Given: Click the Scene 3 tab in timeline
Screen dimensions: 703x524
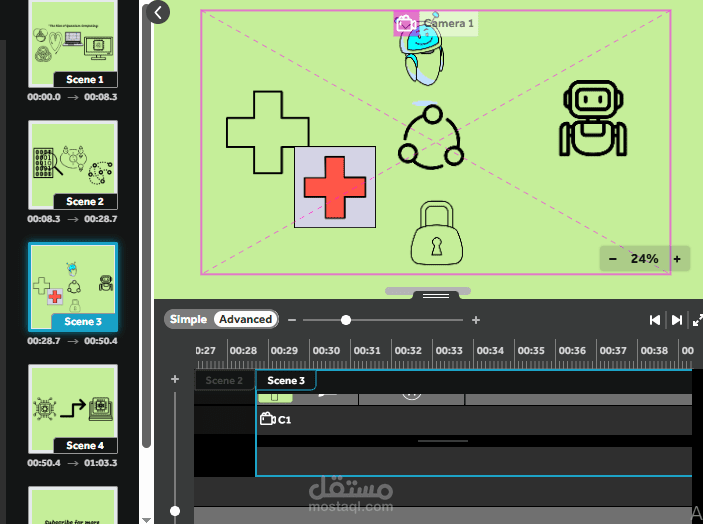Looking at the screenshot, I should click(286, 381).
